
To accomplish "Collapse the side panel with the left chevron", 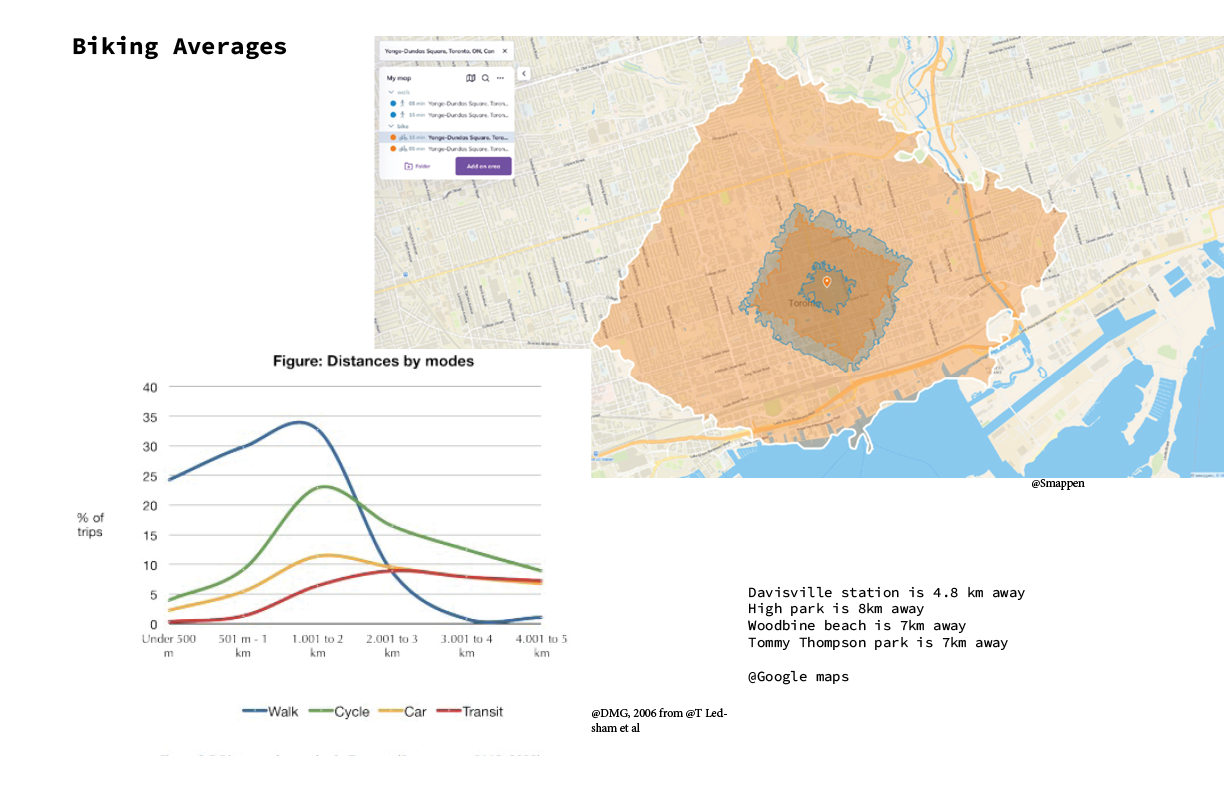I will (x=523, y=74).
